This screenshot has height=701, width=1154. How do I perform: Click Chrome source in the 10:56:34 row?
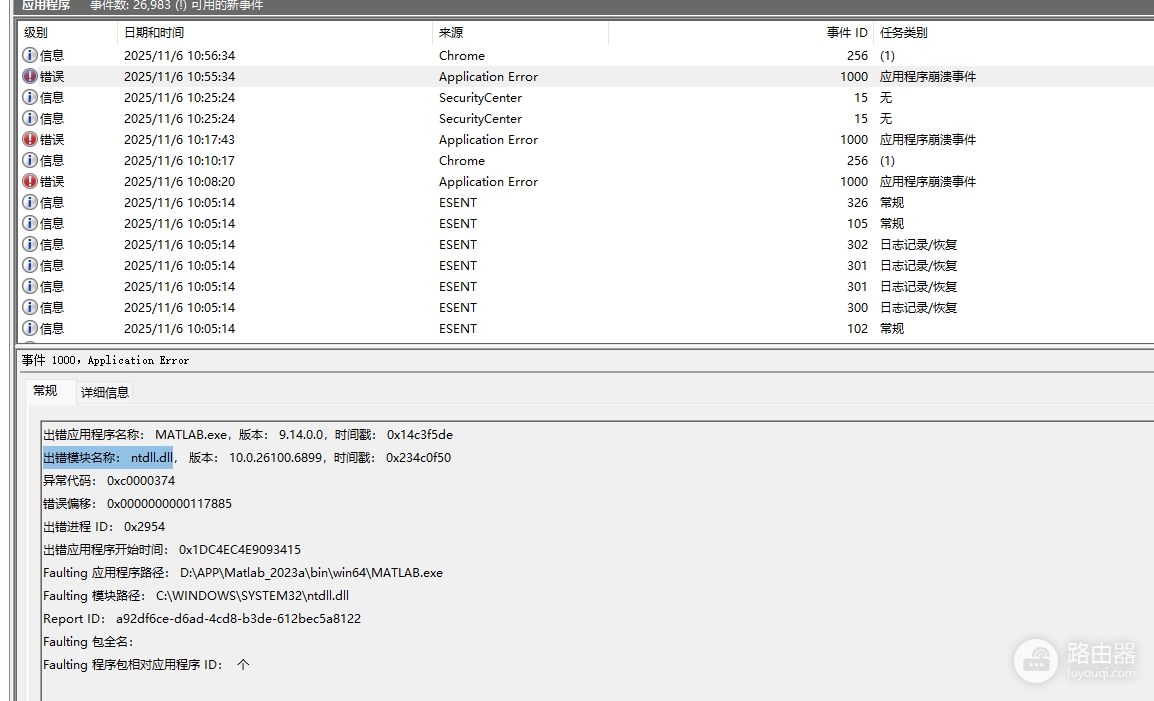tap(461, 55)
